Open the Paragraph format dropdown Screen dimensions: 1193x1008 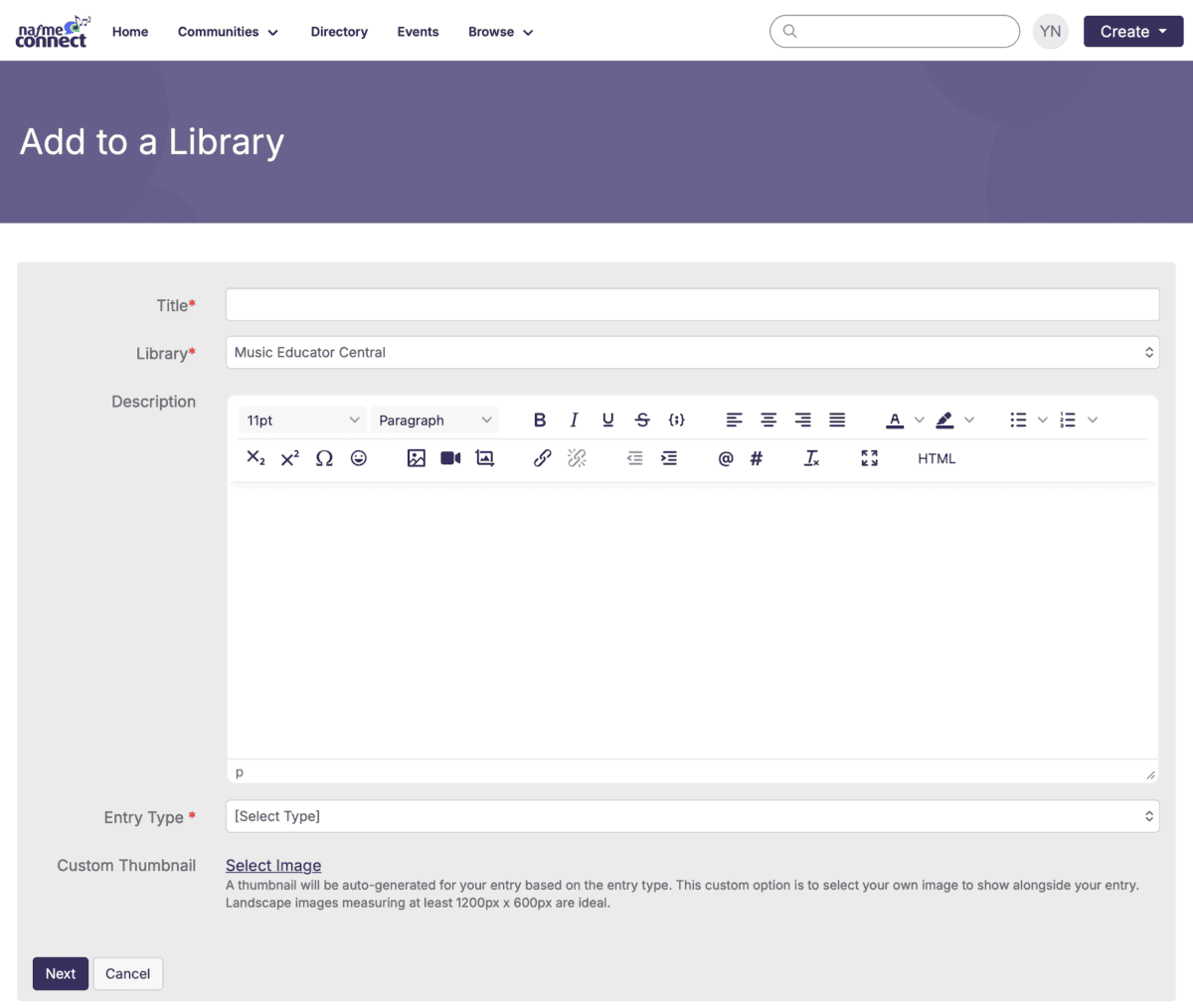click(x=435, y=420)
